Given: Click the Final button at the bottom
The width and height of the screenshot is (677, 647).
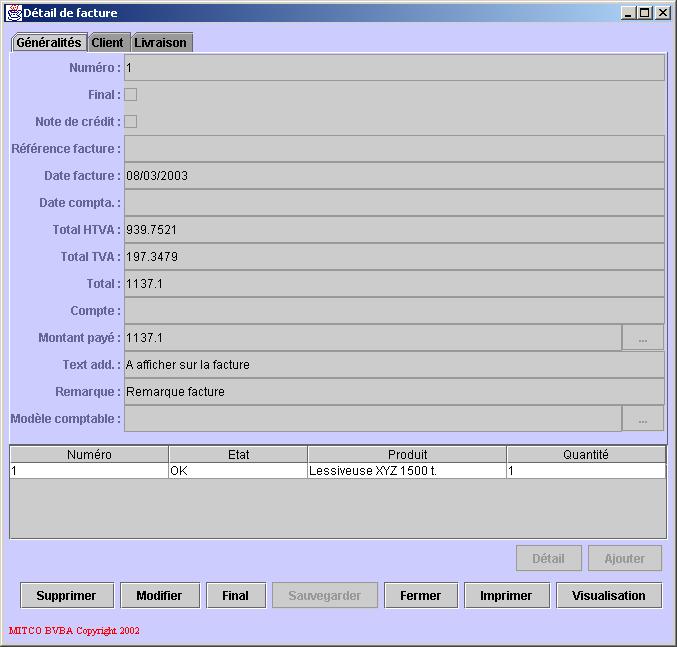Looking at the screenshot, I should click(236, 595).
